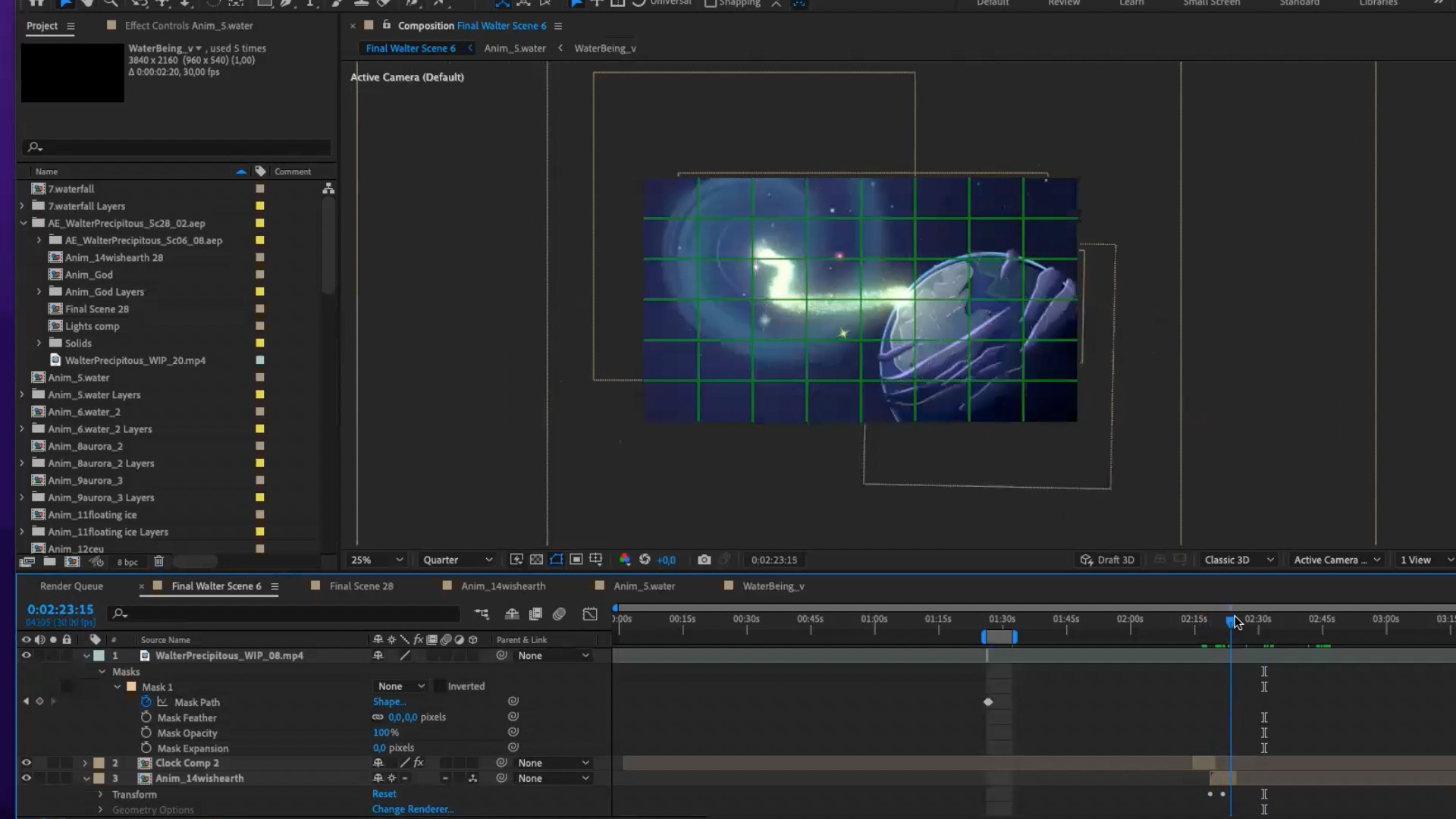The image size is (1456, 819).
Task: Click the Change Renderer link
Action: [412, 809]
